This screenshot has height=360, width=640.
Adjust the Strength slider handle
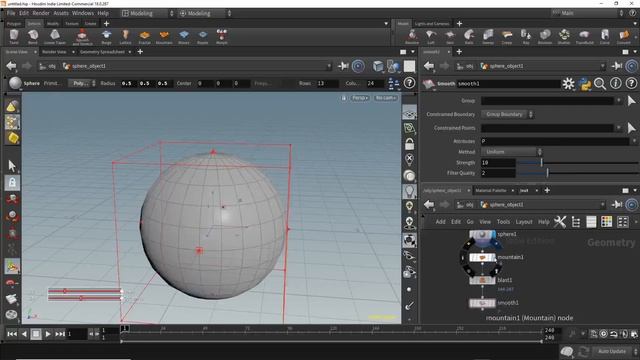pyautogui.click(x=542, y=162)
